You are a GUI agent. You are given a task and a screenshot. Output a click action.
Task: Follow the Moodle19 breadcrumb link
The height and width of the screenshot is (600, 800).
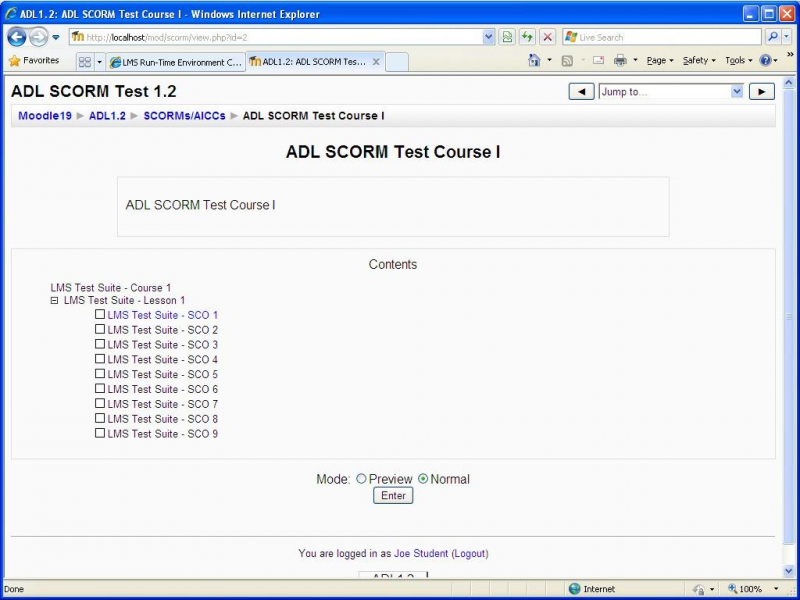[x=45, y=116]
